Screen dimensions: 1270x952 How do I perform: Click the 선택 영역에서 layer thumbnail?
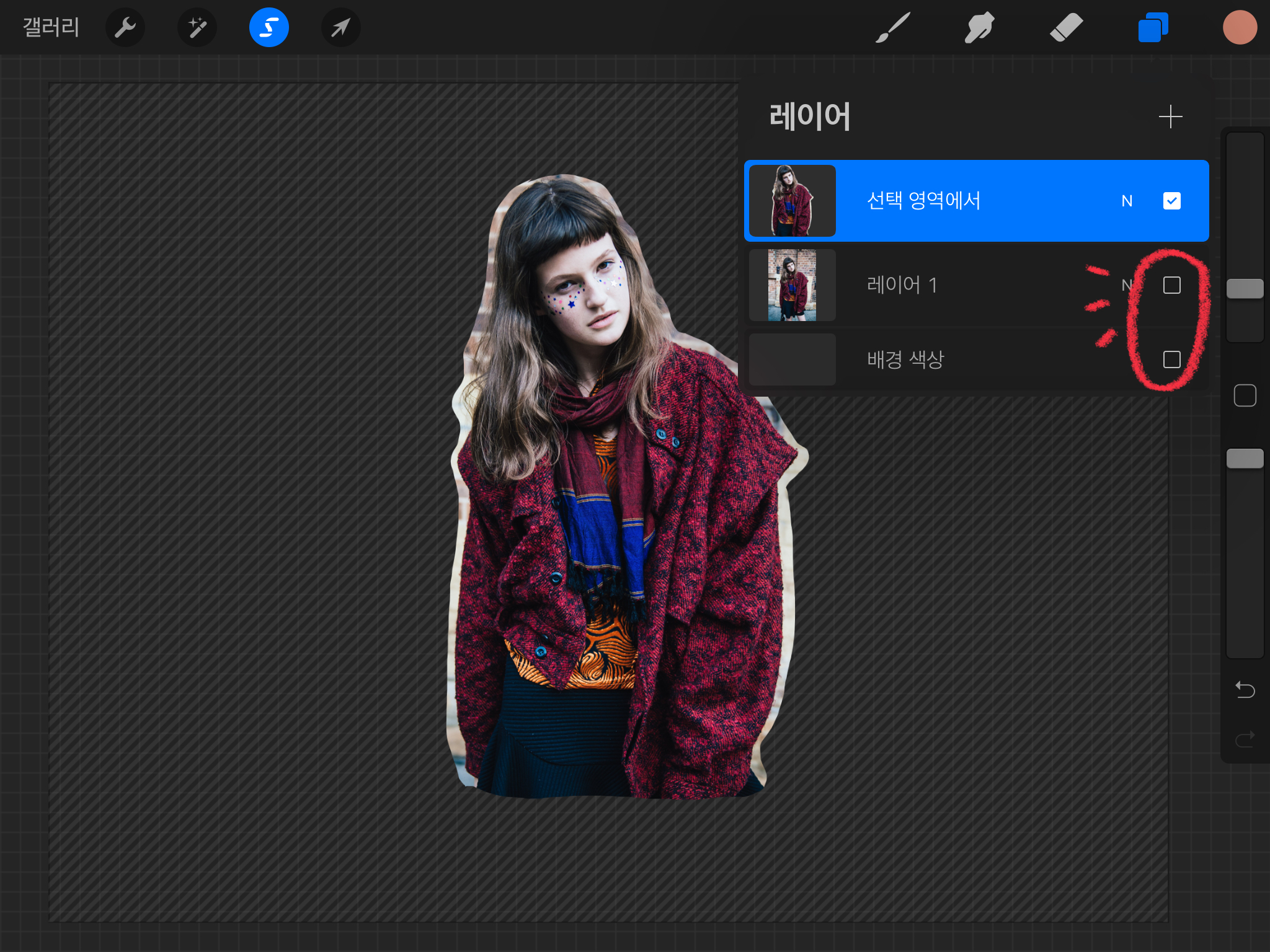pyautogui.click(x=792, y=201)
